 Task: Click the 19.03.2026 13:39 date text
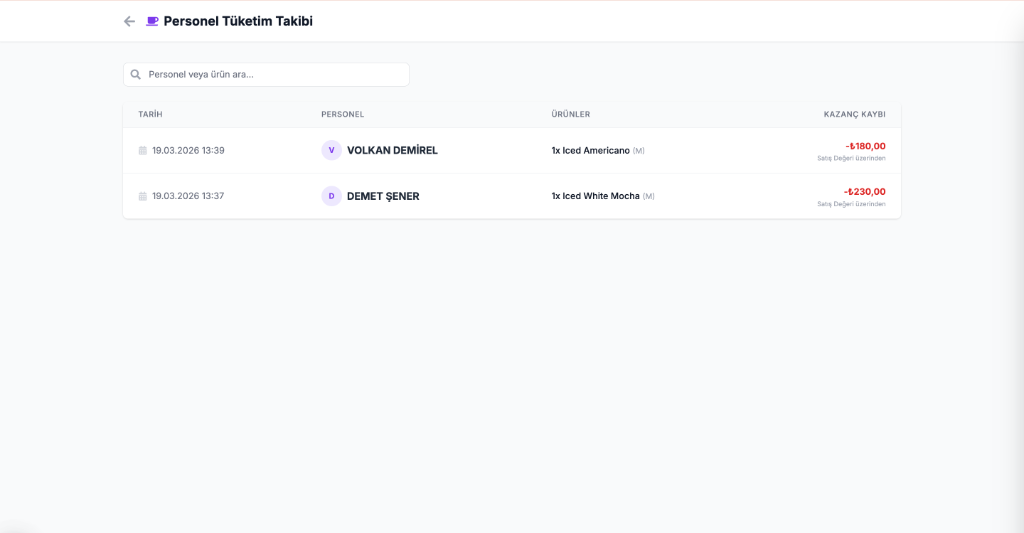[x=188, y=150]
